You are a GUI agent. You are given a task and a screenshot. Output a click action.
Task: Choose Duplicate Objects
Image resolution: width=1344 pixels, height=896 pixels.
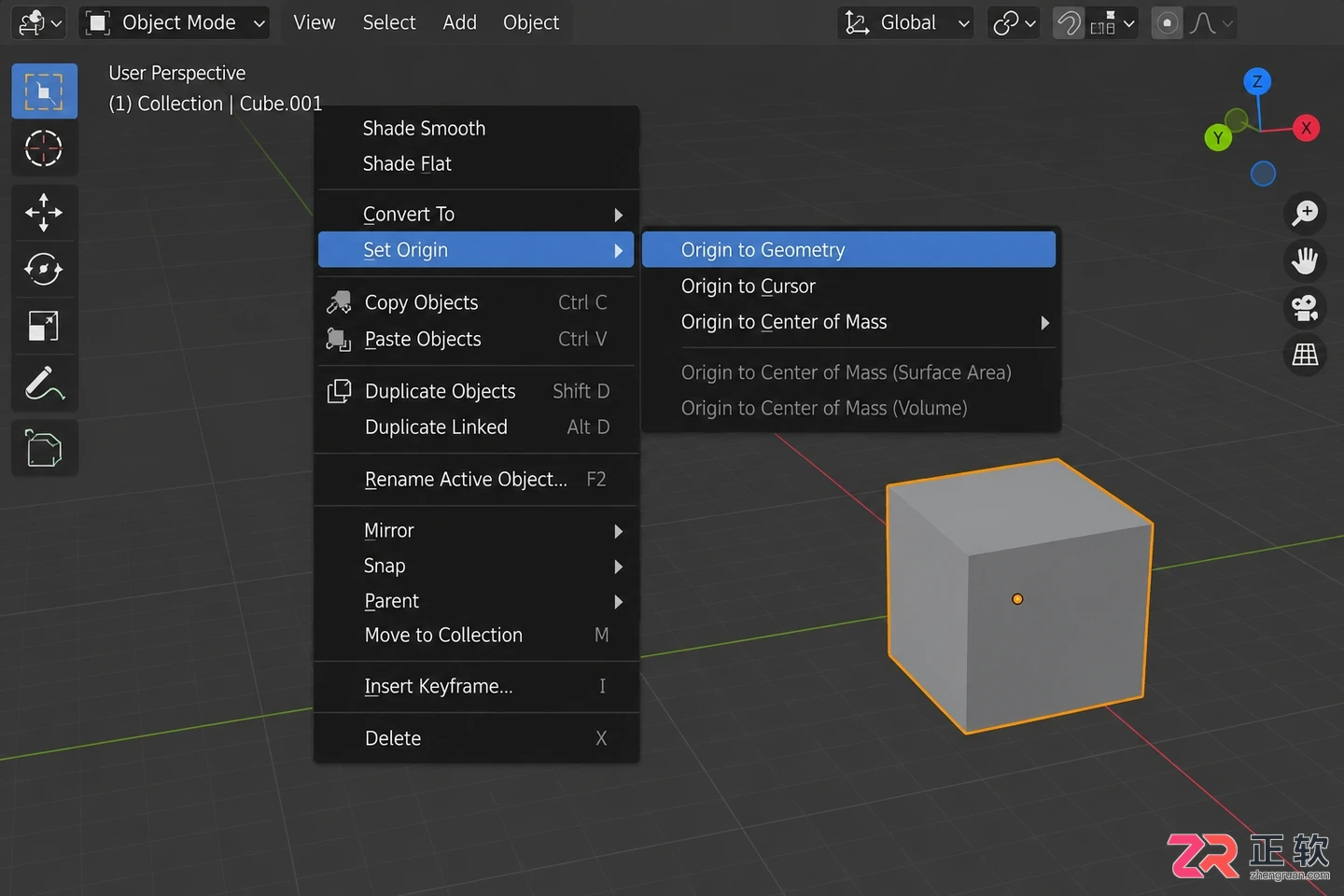pyautogui.click(x=476, y=391)
